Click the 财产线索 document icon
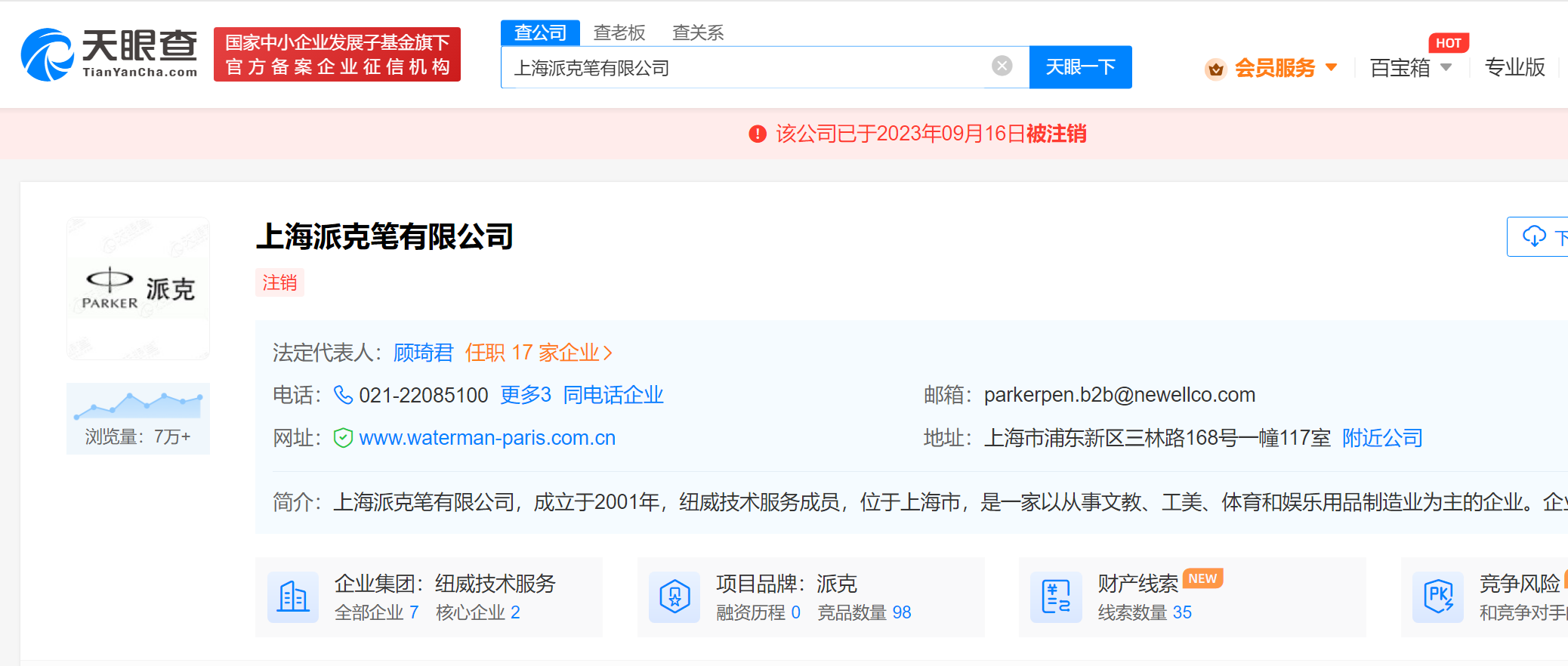Image resolution: width=1568 pixels, height=666 pixels. (x=1056, y=597)
